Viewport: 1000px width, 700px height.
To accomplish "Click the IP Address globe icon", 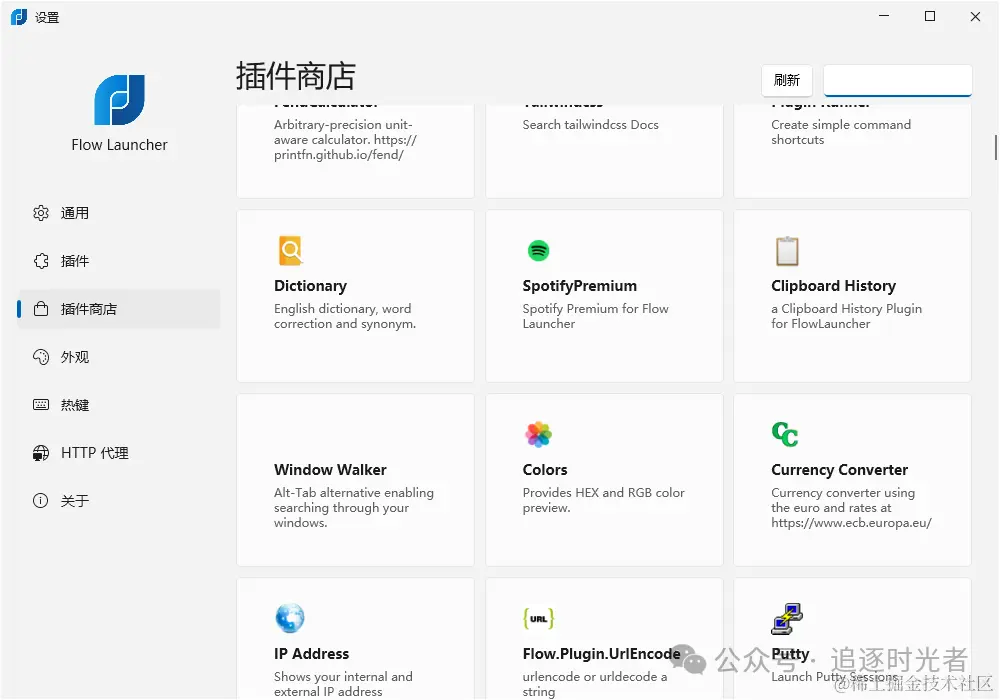I will click(x=290, y=618).
